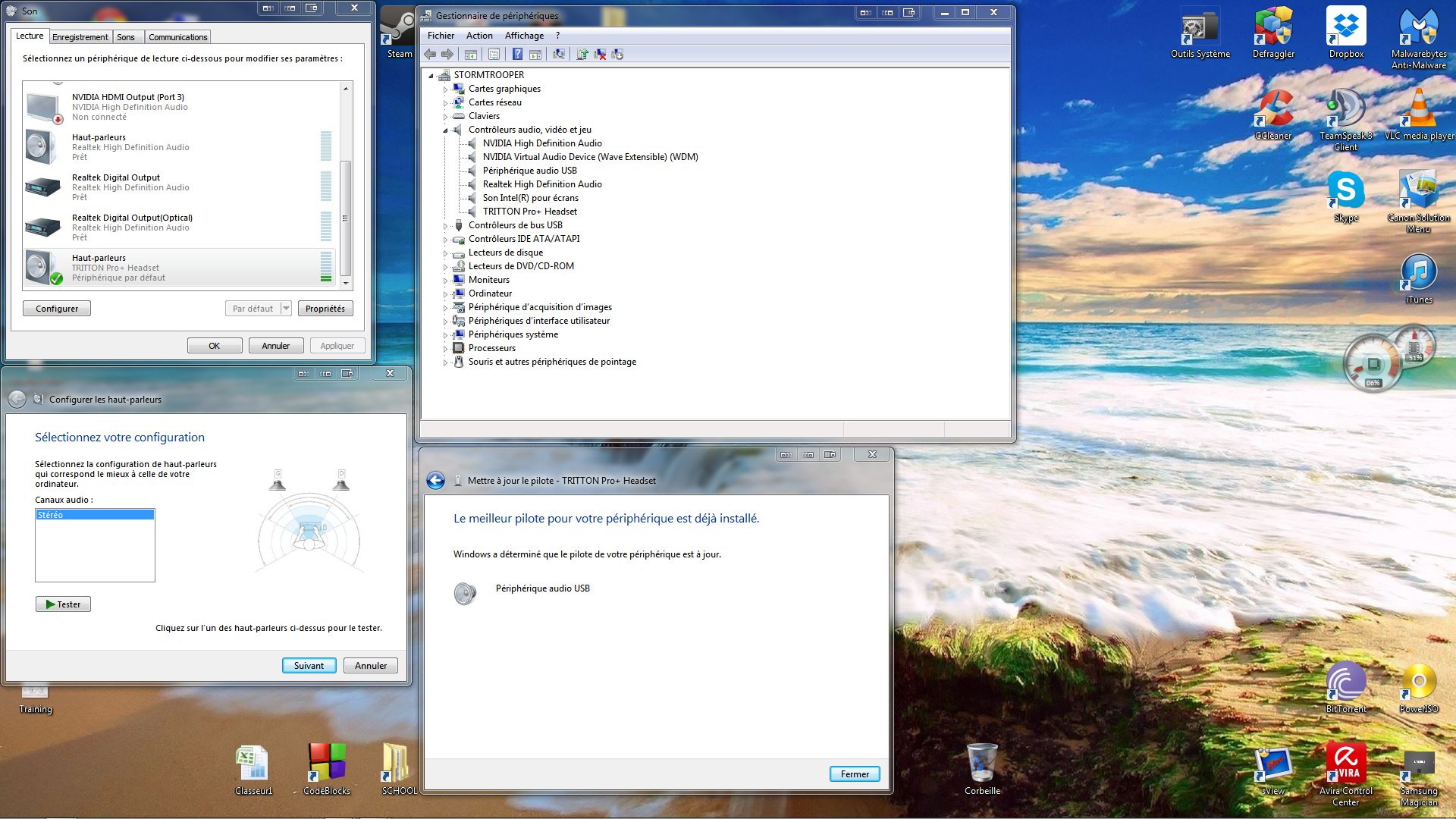Screen dimensions: 1456x819
Task: Click the Scan for hardware changes toolbar icon
Action: [x=559, y=54]
